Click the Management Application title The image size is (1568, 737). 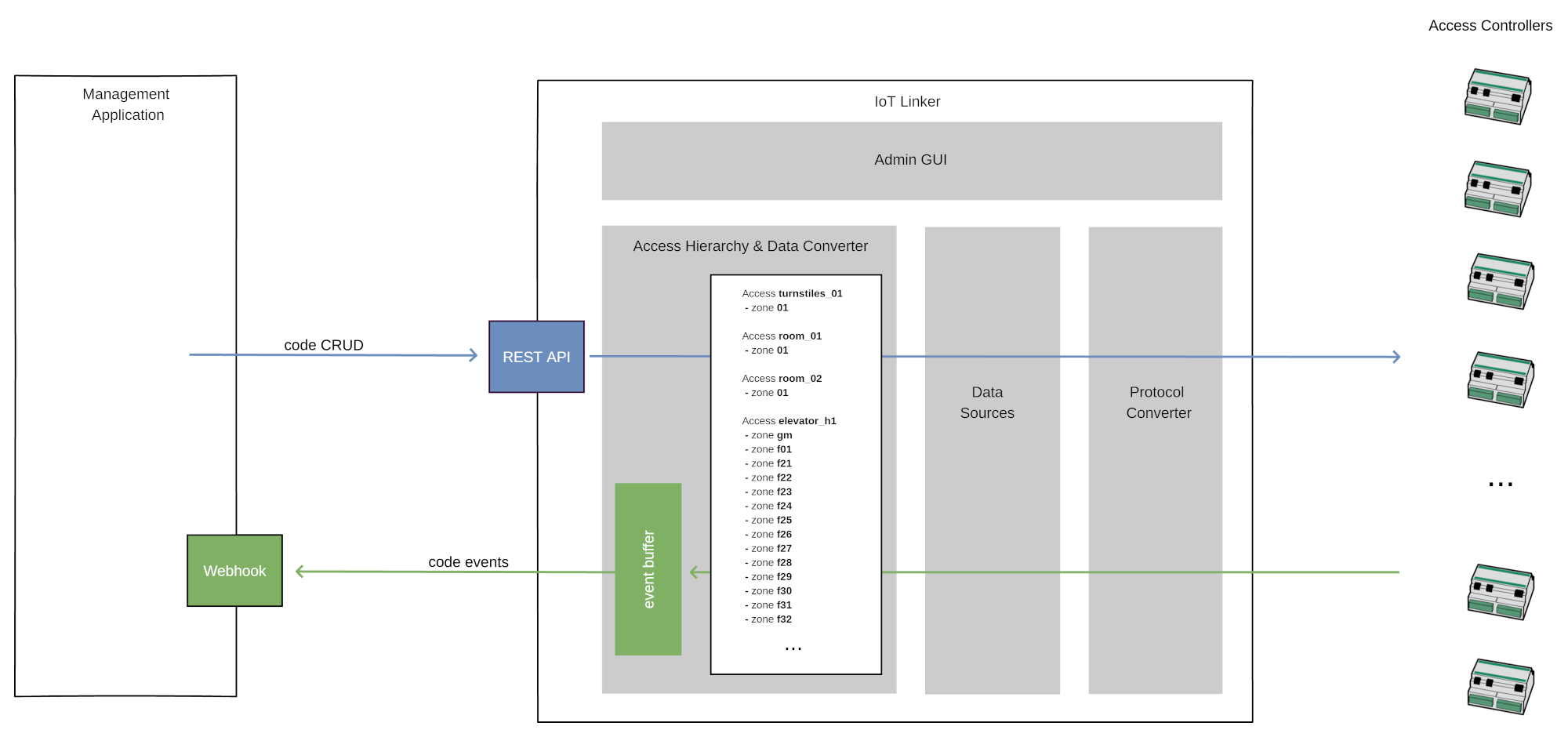click(126, 104)
